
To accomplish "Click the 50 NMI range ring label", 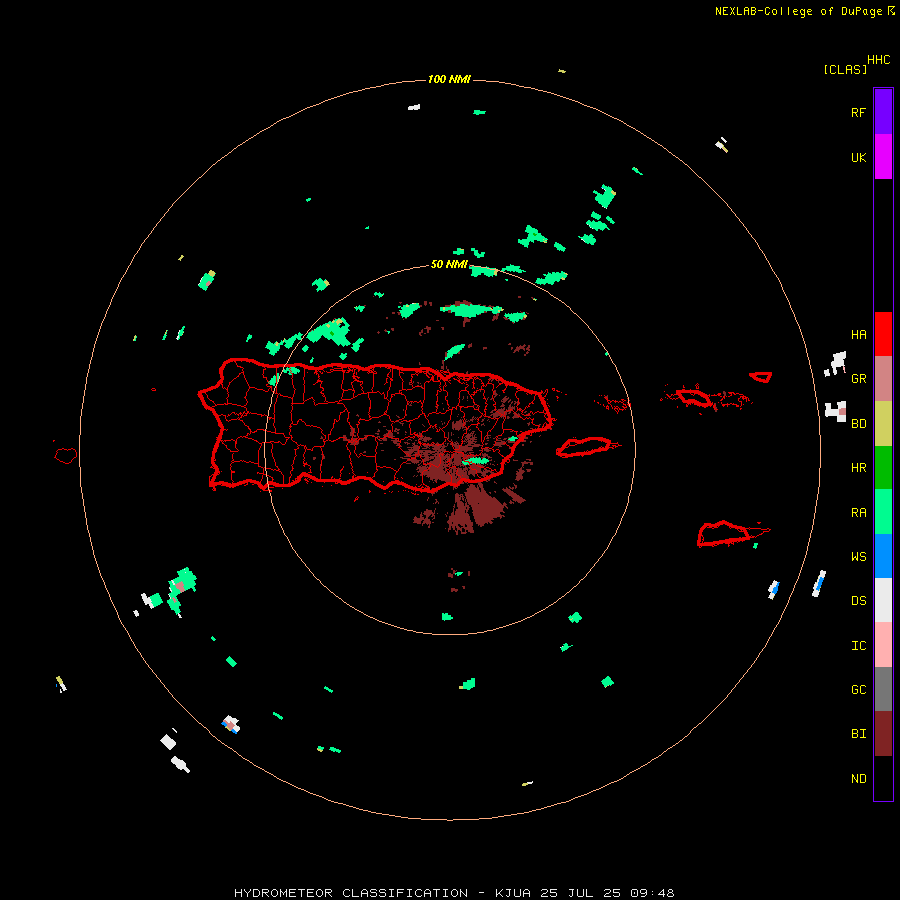I will pyautogui.click(x=449, y=264).
